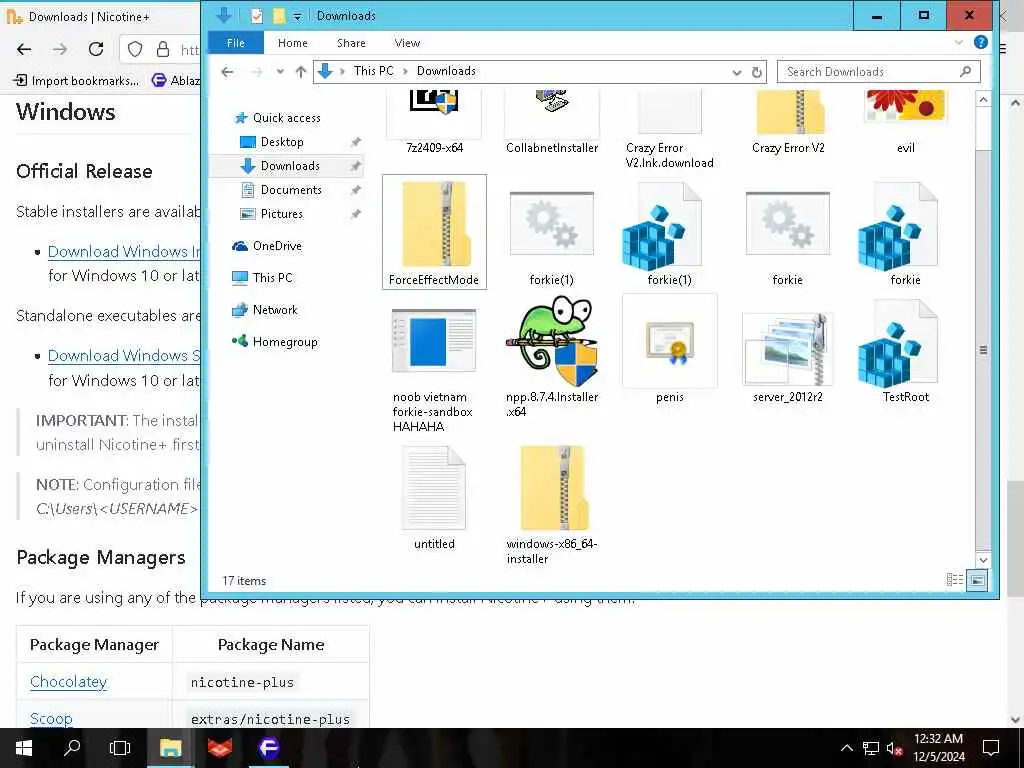Image resolution: width=1024 pixels, height=768 pixels.
Task: Click Download Windows Standalone link in browser
Action: (124, 356)
